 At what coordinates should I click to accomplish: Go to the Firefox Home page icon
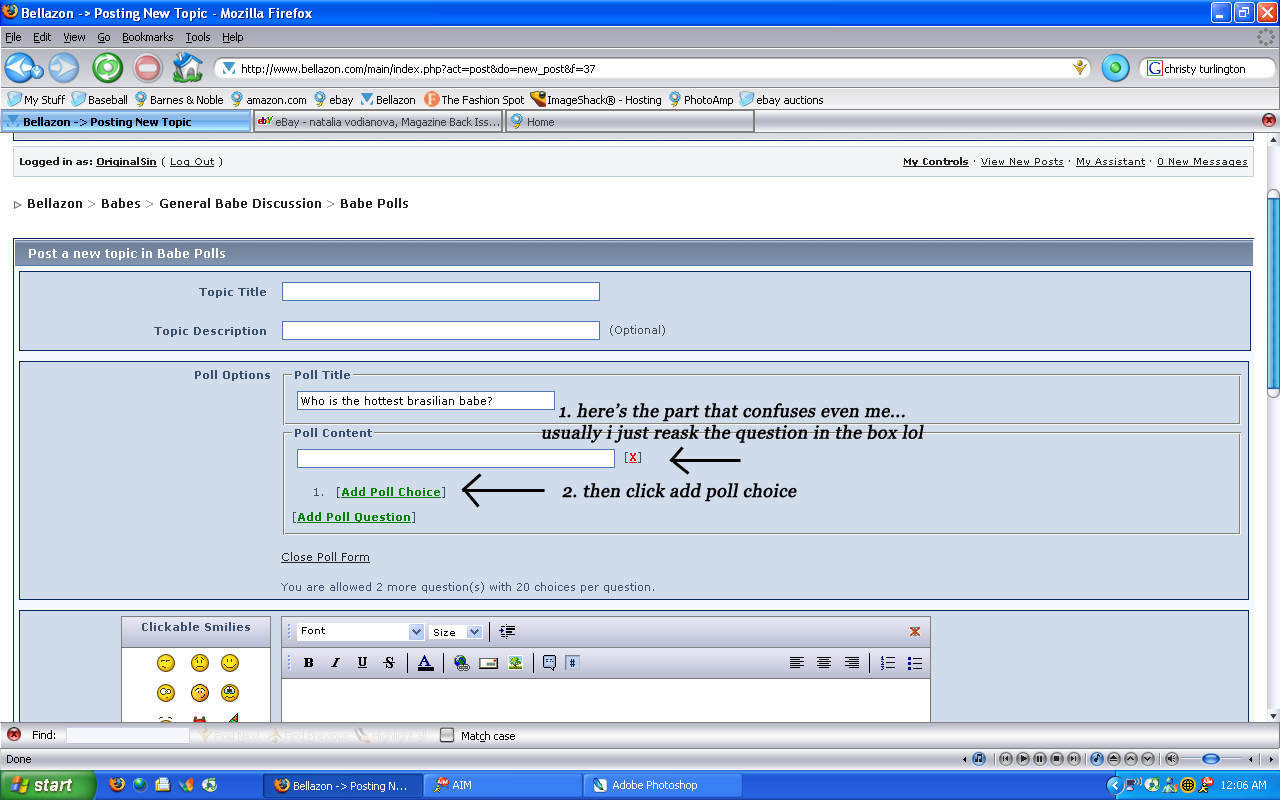click(187, 68)
